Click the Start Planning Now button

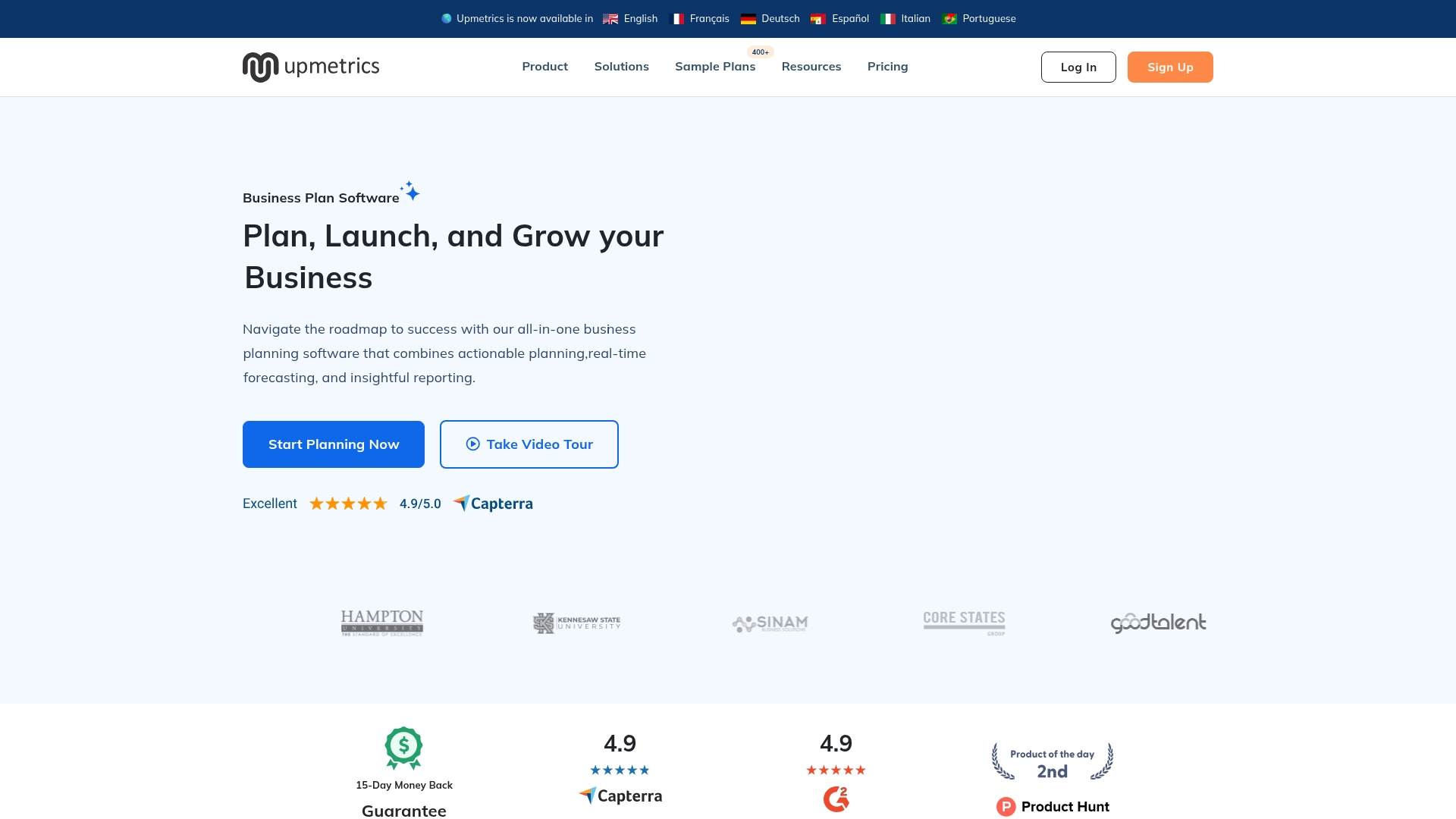(x=333, y=444)
